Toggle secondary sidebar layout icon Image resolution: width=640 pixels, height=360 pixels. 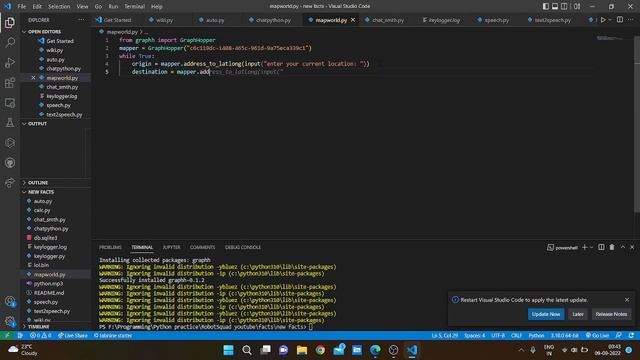click(x=564, y=6)
